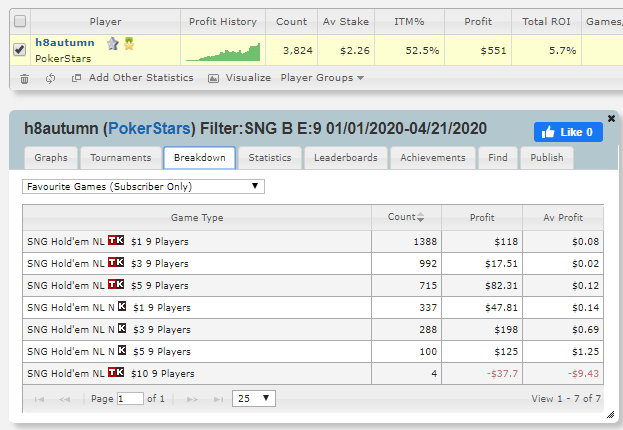Sort by Profit column in the breakdown table
The height and width of the screenshot is (430, 623).
(x=482, y=217)
